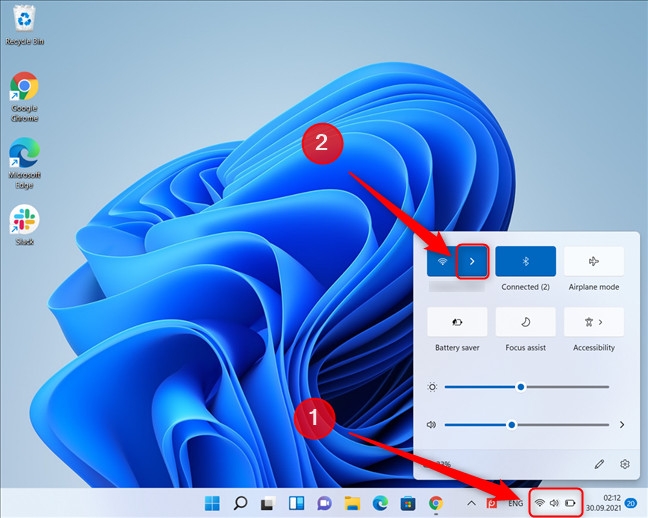This screenshot has width=648, height=518.
Task: Select the Google Chrome desktop shortcut
Action: tap(24, 98)
